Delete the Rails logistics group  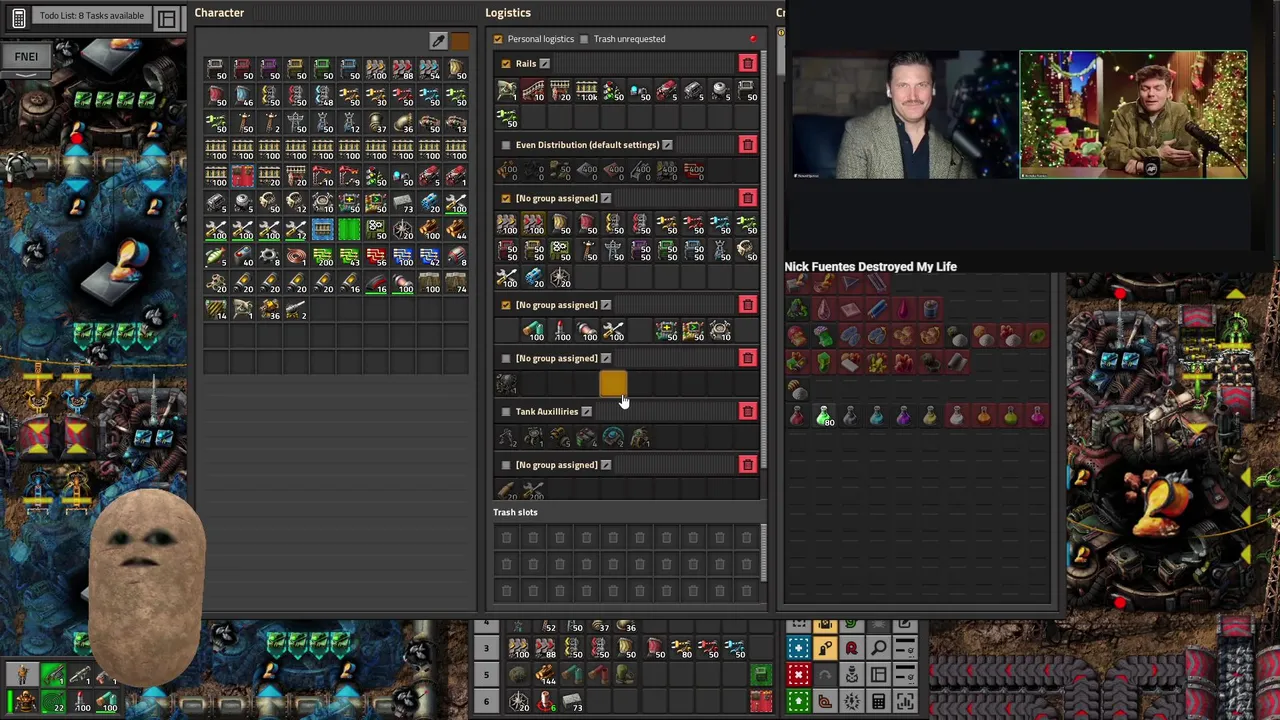(x=747, y=64)
